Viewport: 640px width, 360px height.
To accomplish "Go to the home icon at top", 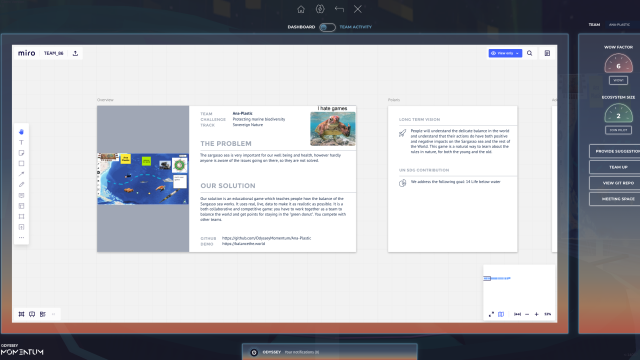I will coord(301,9).
